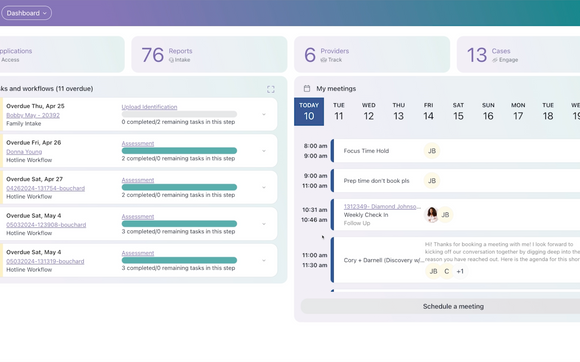
Task: Expand the 04262024-131754-bouchard row chevron
Action: click(x=264, y=187)
